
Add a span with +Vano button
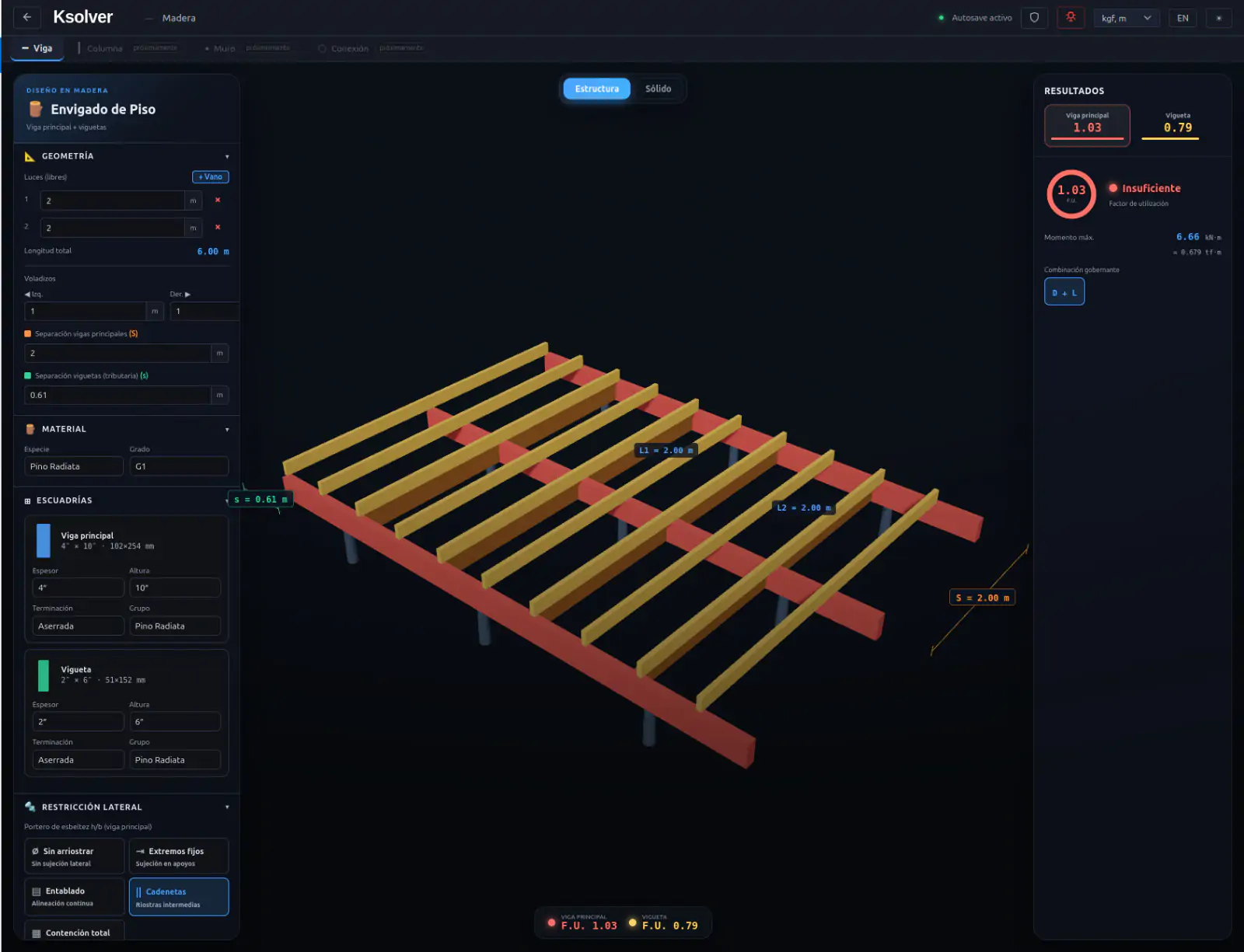pyautogui.click(x=211, y=177)
